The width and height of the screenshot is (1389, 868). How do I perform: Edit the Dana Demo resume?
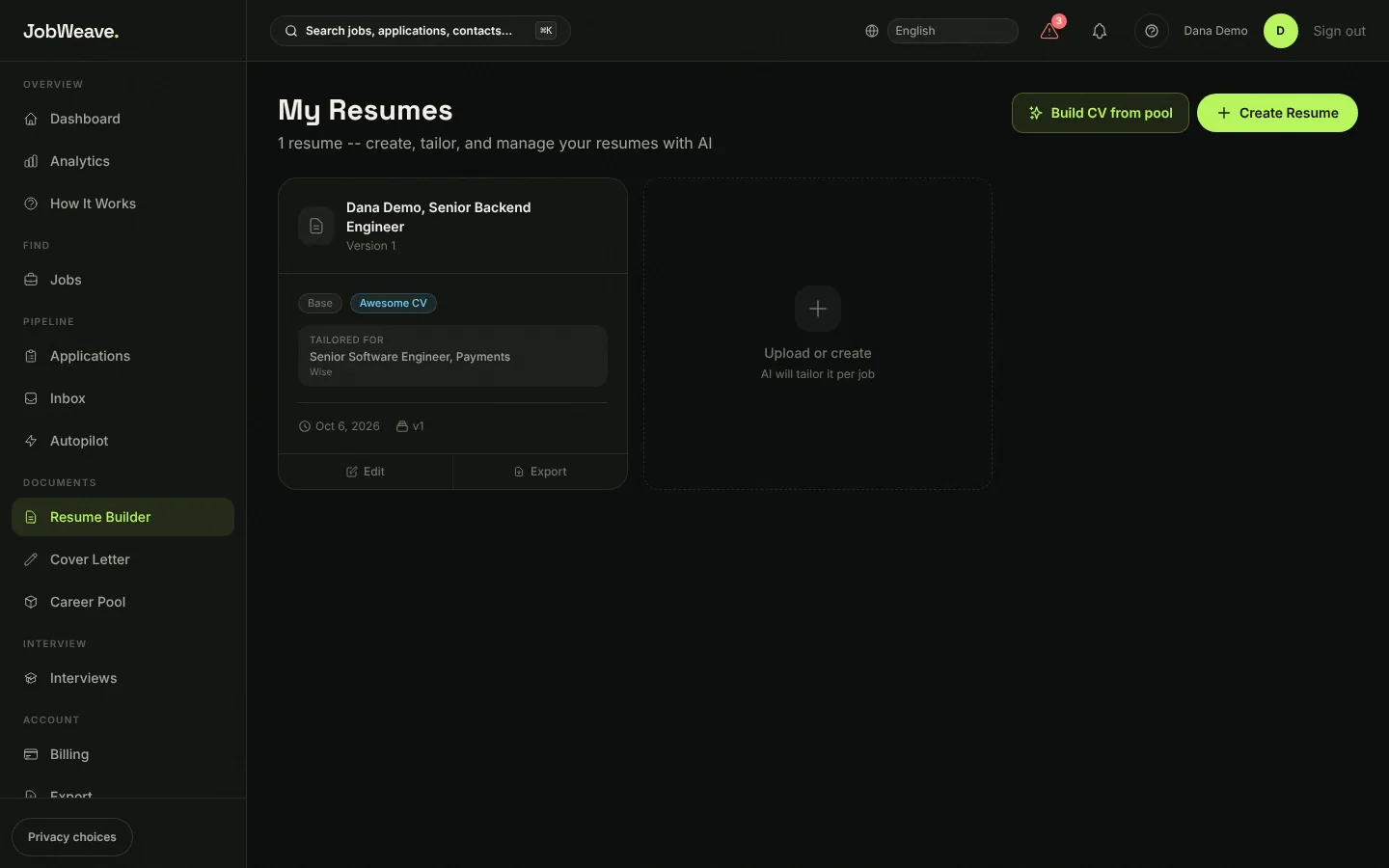(366, 472)
